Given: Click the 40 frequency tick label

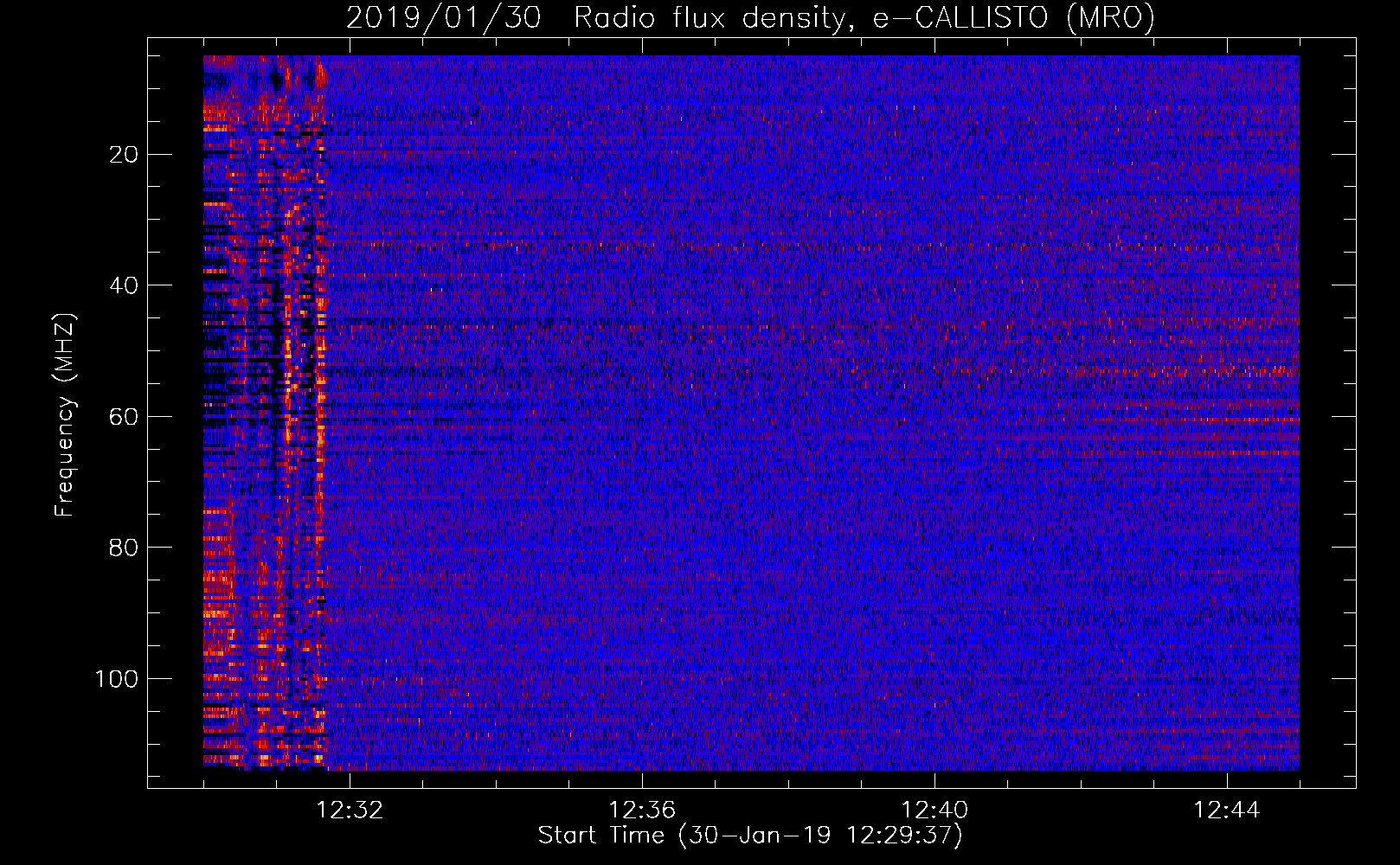Looking at the screenshot, I should [x=124, y=285].
